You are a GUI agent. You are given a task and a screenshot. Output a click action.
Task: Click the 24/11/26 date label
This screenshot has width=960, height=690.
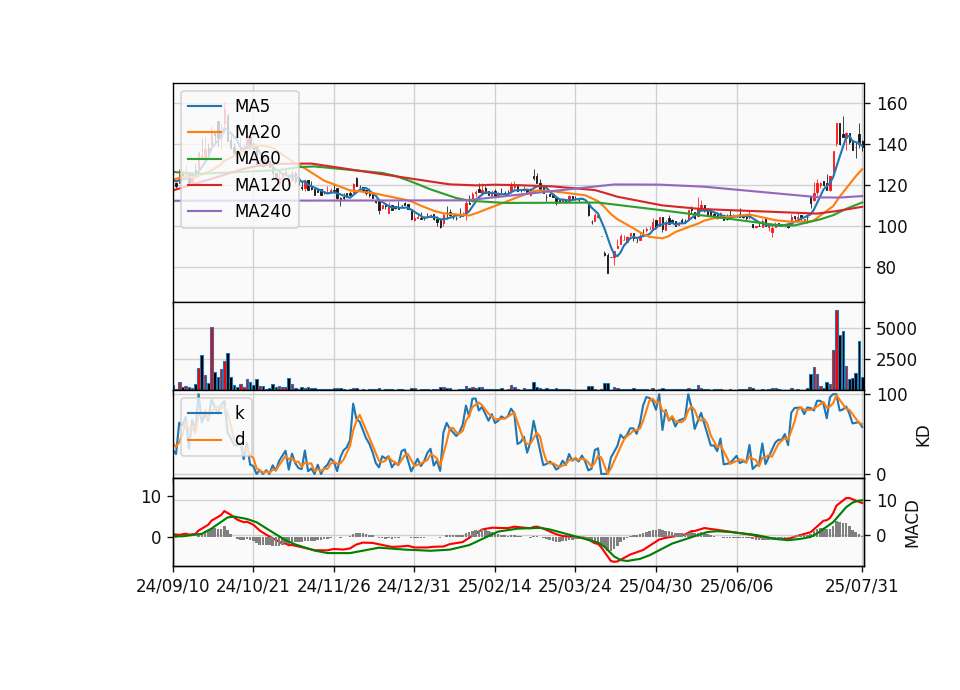334,586
